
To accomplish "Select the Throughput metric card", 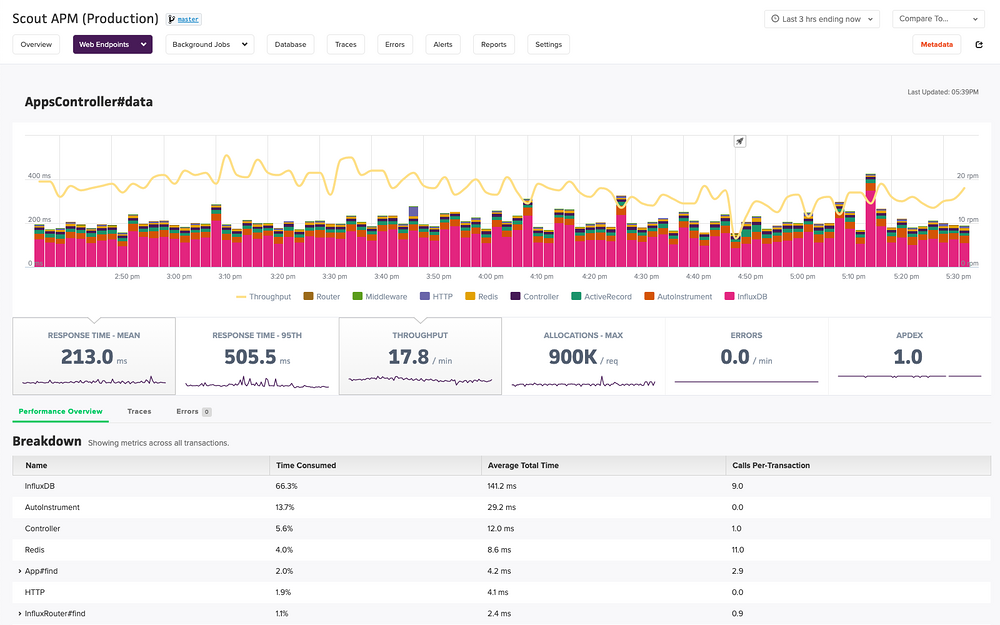I will (x=420, y=356).
